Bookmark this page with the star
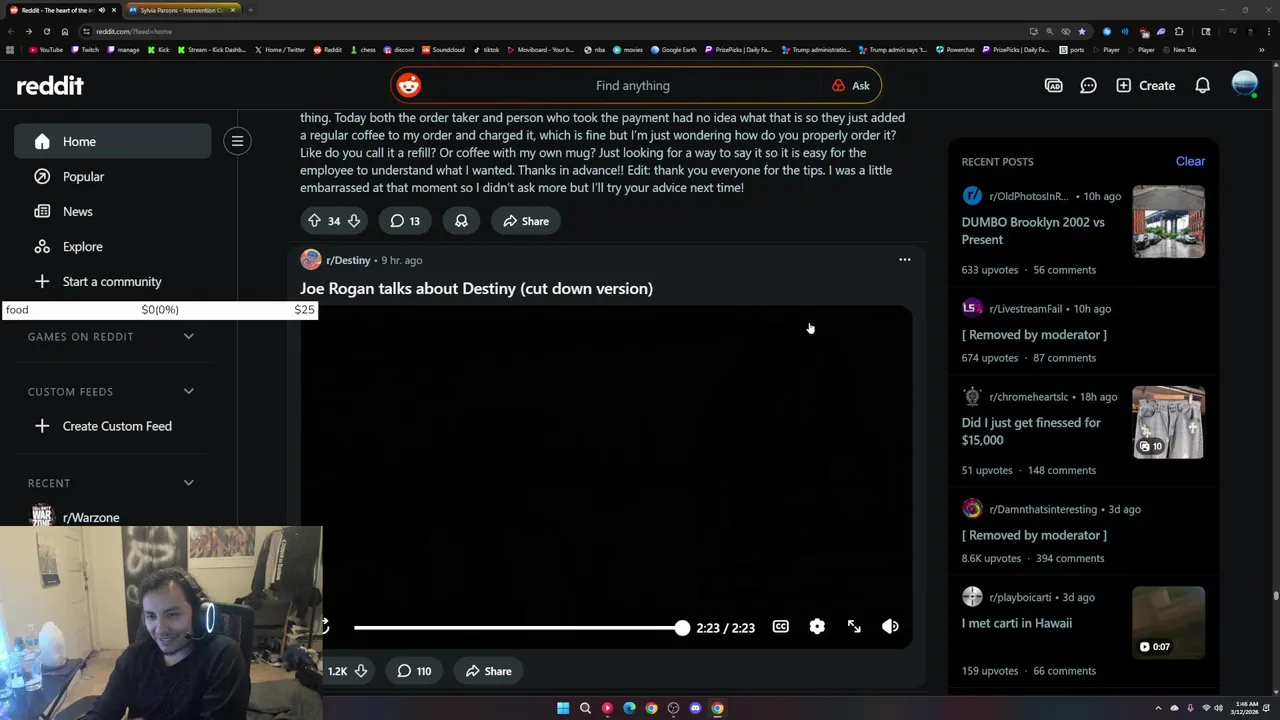Screen dimensions: 1280x720 (1081, 31)
